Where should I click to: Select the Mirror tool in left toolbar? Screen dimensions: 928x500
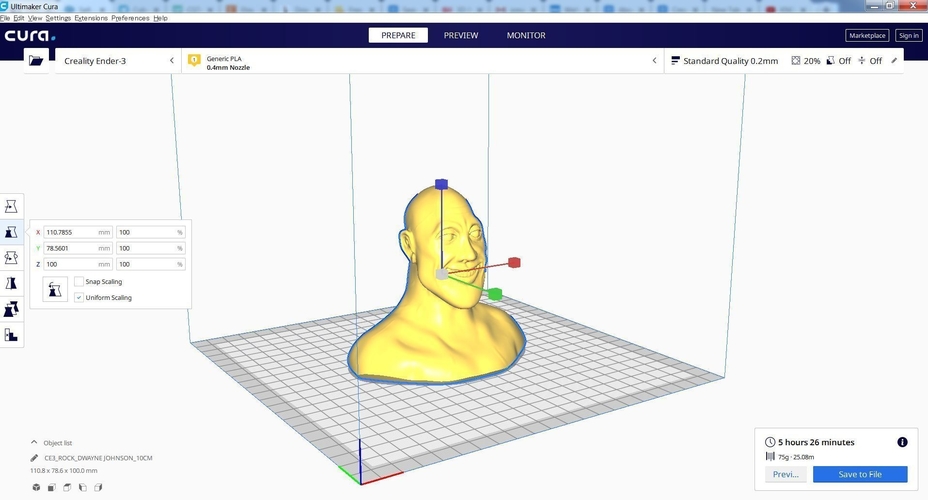click(x=11, y=283)
